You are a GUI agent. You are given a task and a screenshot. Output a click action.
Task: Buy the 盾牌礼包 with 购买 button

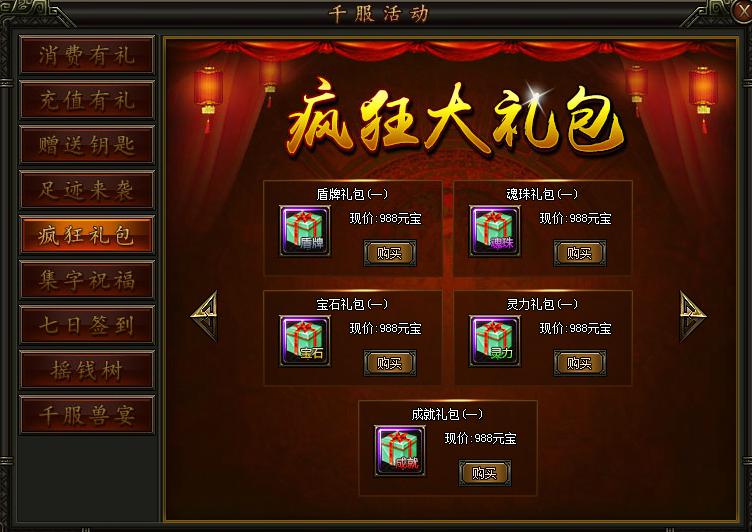pos(390,253)
